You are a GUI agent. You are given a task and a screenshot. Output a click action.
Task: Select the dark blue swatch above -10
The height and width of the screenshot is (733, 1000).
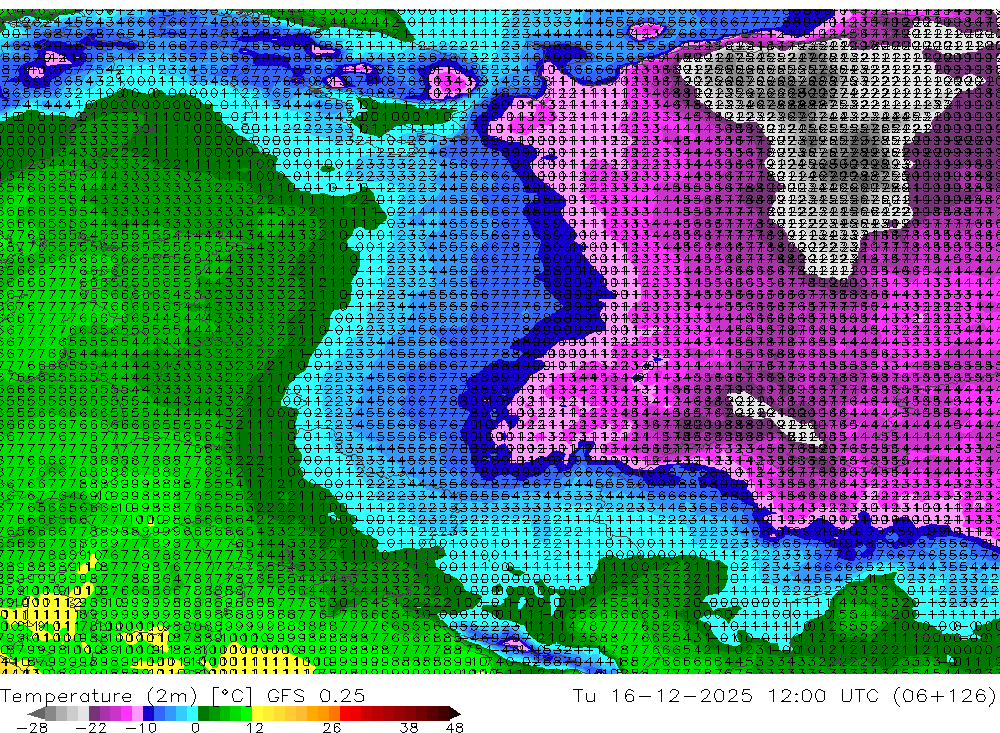(148, 713)
